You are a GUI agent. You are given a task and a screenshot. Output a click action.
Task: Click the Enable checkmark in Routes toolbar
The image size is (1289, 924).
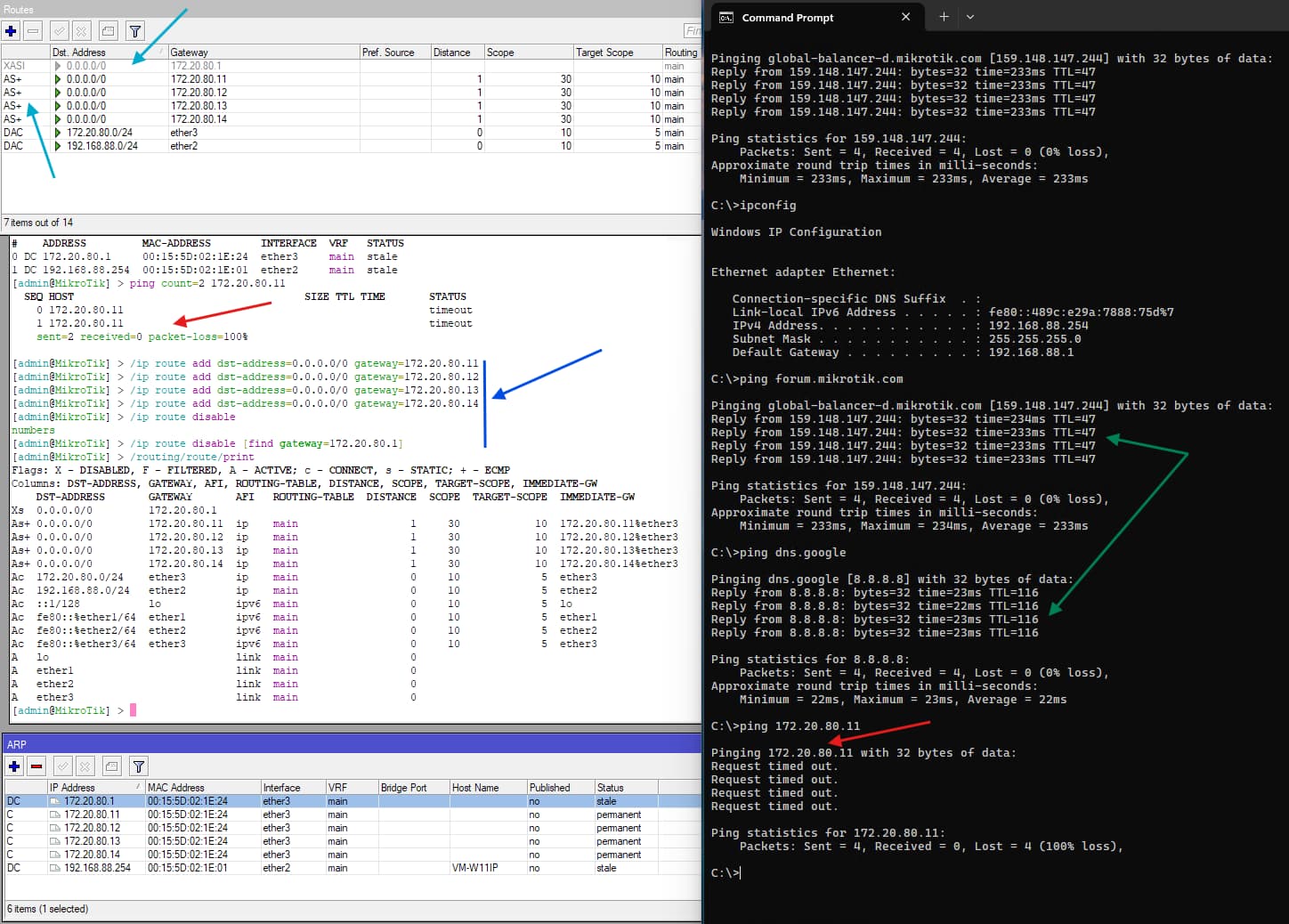click(x=61, y=31)
